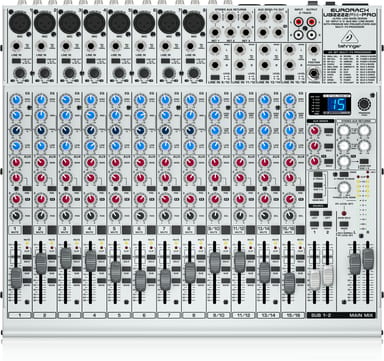
Task: Toggle the top button in the source selection box
Action: coord(318,174)
